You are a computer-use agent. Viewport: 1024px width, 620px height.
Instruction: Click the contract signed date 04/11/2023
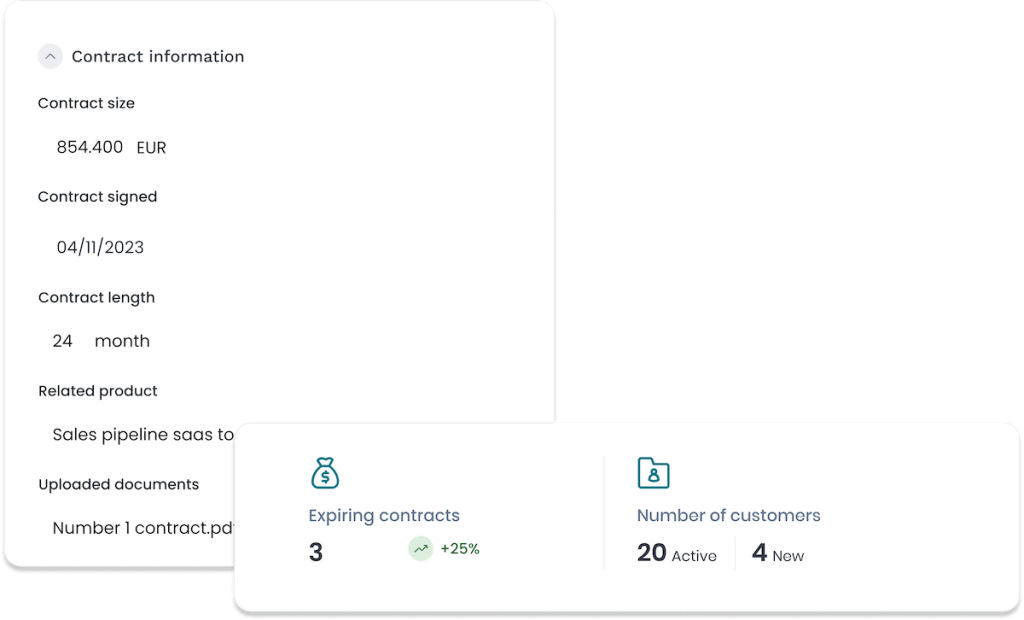click(x=100, y=247)
